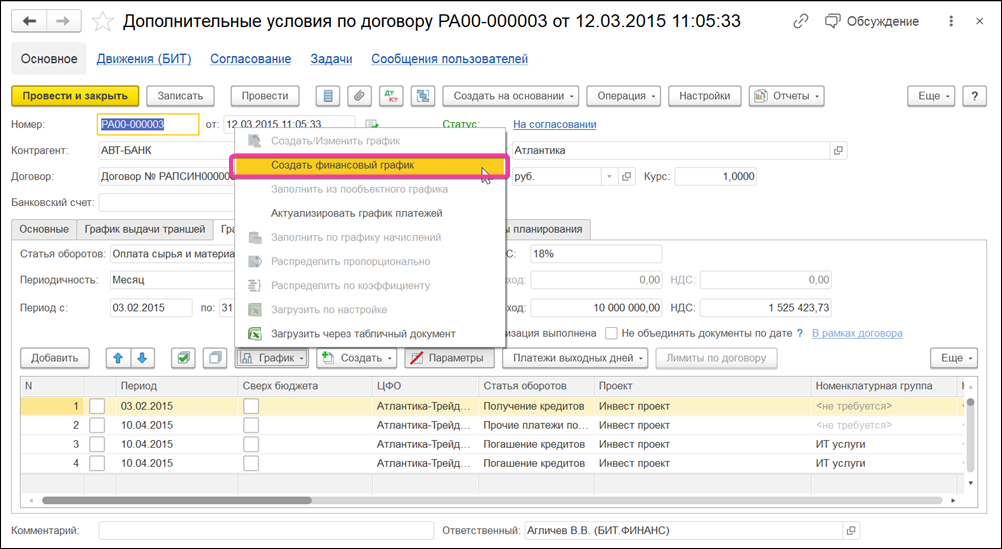Click the green checkmark select-all icon
Viewport: 1002px width, 549px height.
click(x=183, y=358)
